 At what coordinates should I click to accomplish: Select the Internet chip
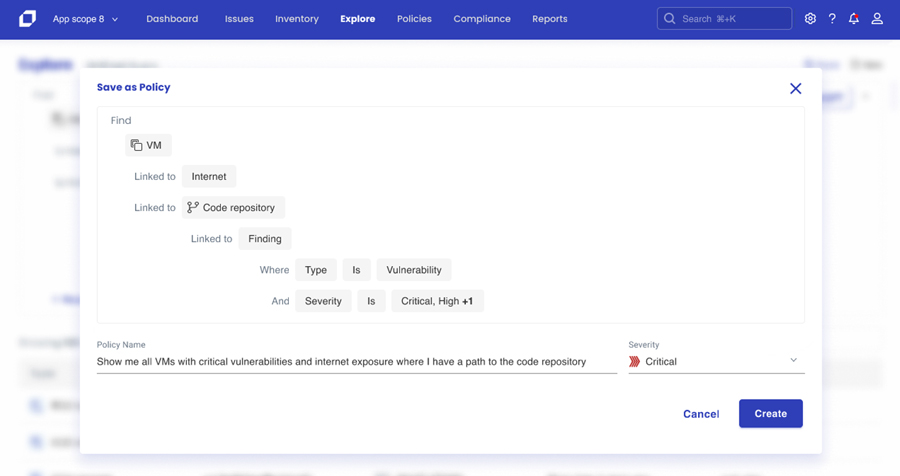tap(209, 176)
